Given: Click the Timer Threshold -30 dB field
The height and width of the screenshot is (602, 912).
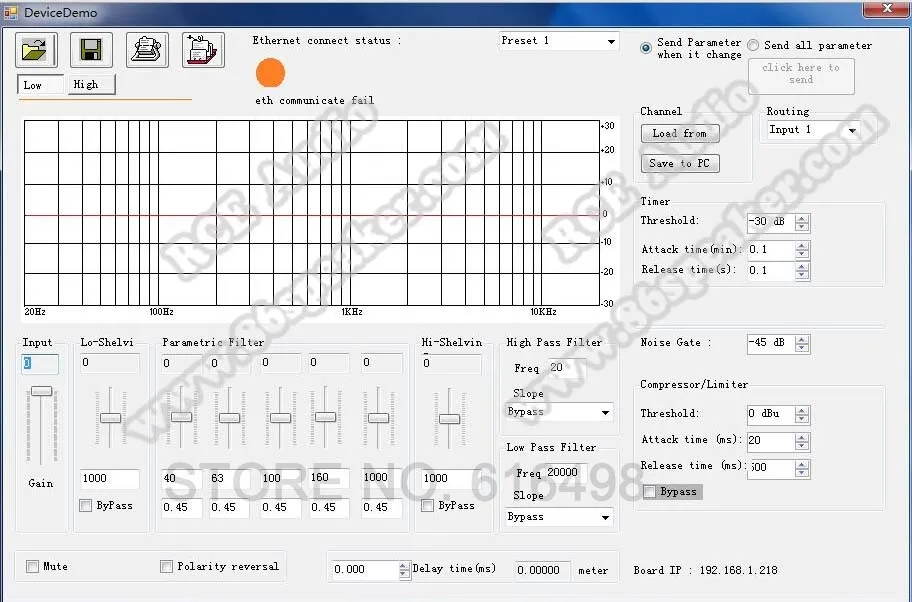Looking at the screenshot, I should coord(771,223).
